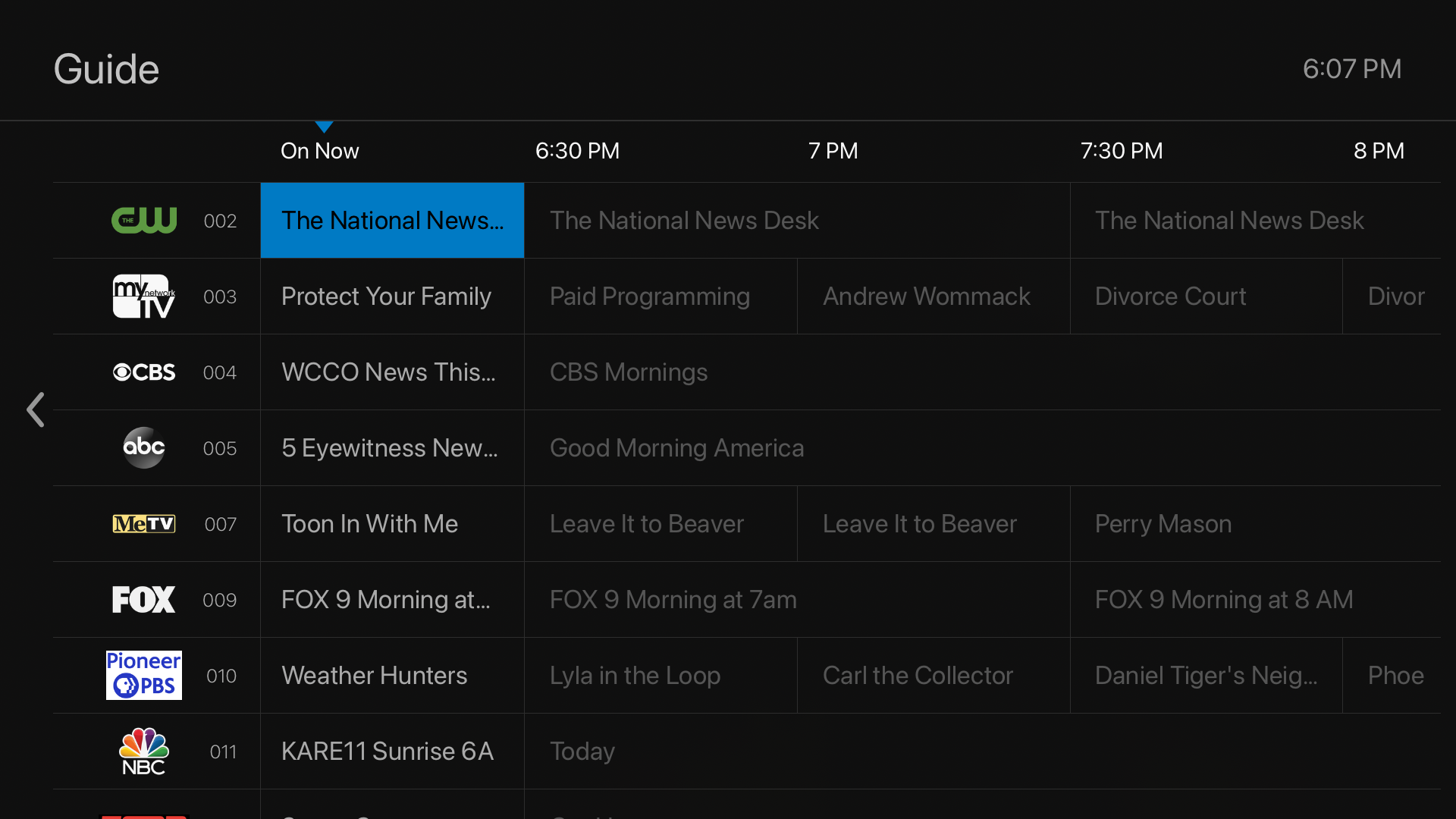Click channel number 005
Screen dimensions: 1456x819
[x=220, y=448]
